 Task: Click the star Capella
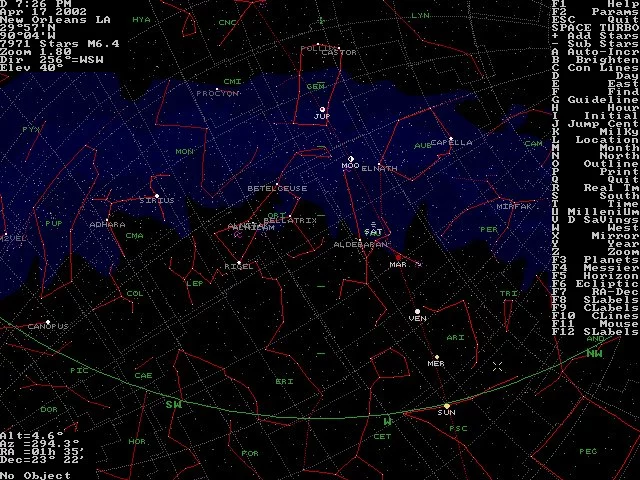451,139
